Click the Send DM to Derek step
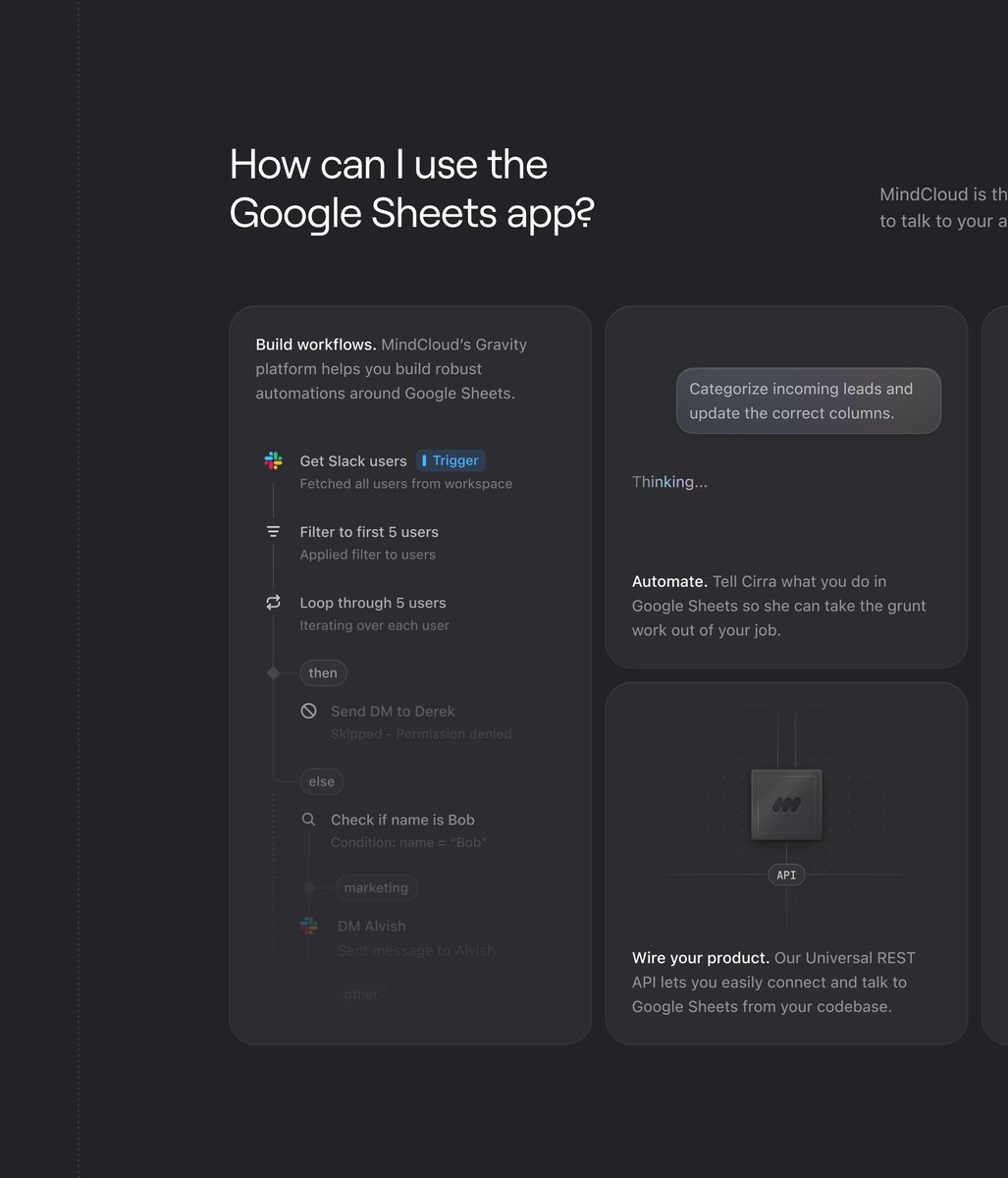1008x1178 pixels. tap(393, 711)
